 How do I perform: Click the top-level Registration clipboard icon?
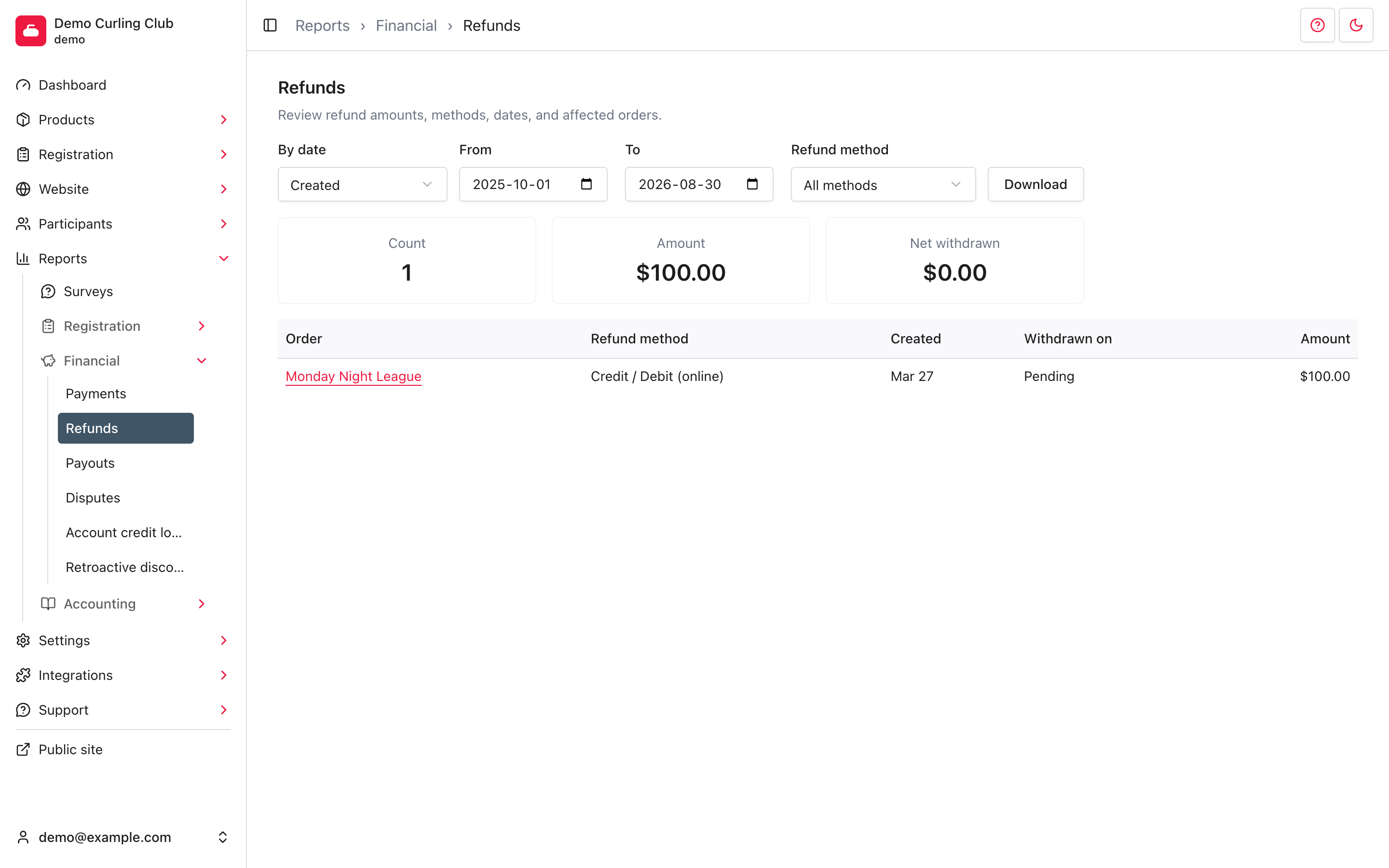pos(23,154)
